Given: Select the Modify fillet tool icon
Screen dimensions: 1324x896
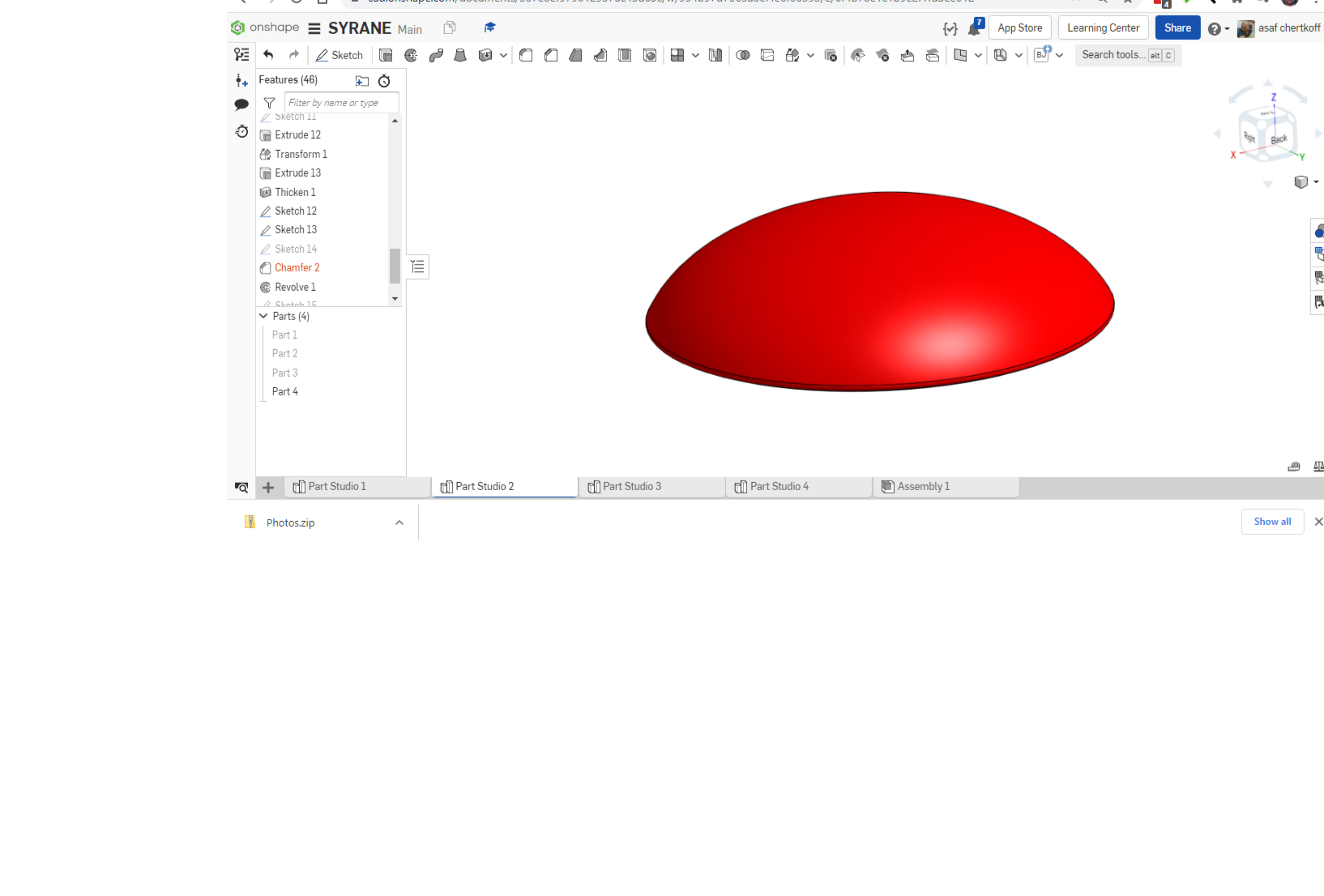Looking at the screenshot, I should tap(858, 55).
